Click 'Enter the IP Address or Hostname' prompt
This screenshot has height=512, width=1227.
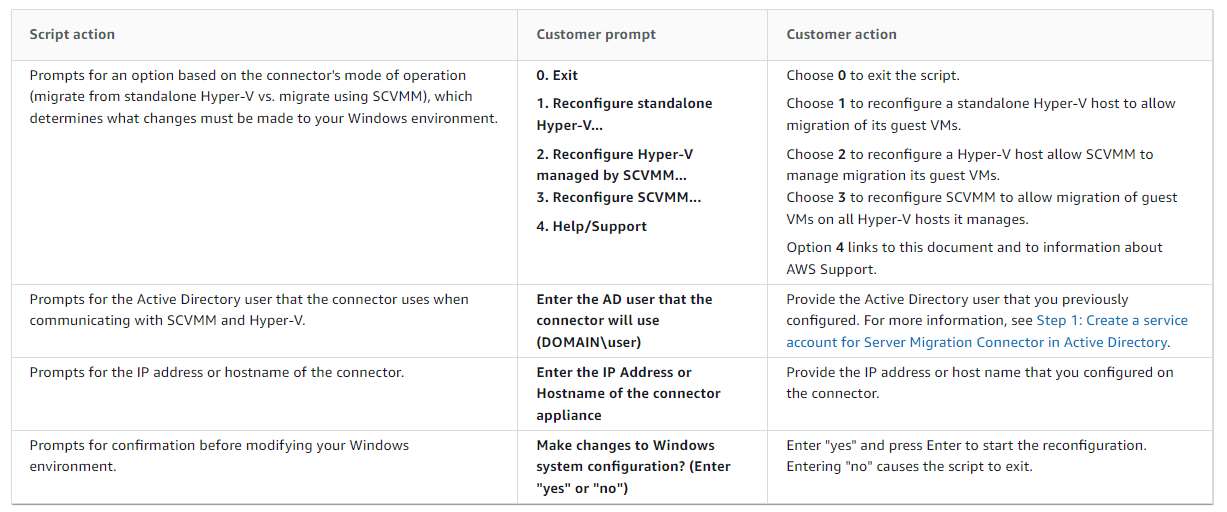(x=628, y=393)
